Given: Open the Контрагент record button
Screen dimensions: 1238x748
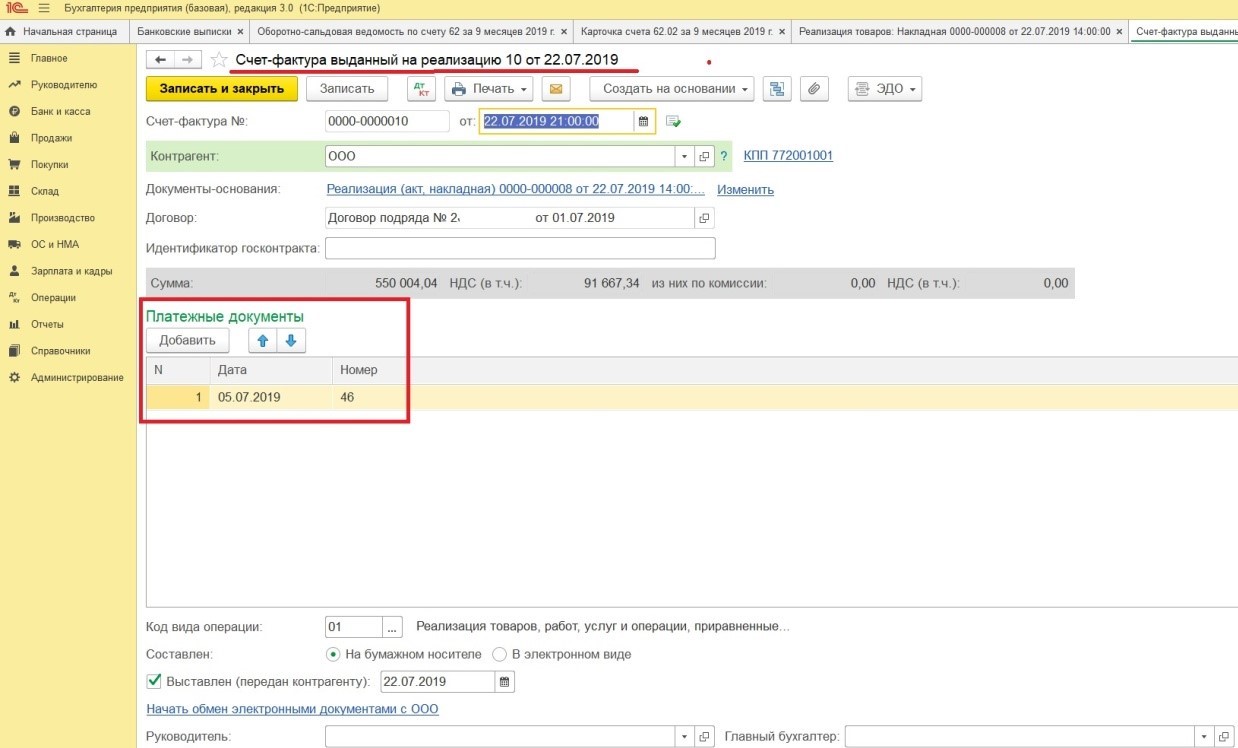Looking at the screenshot, I should pos(704,156).
